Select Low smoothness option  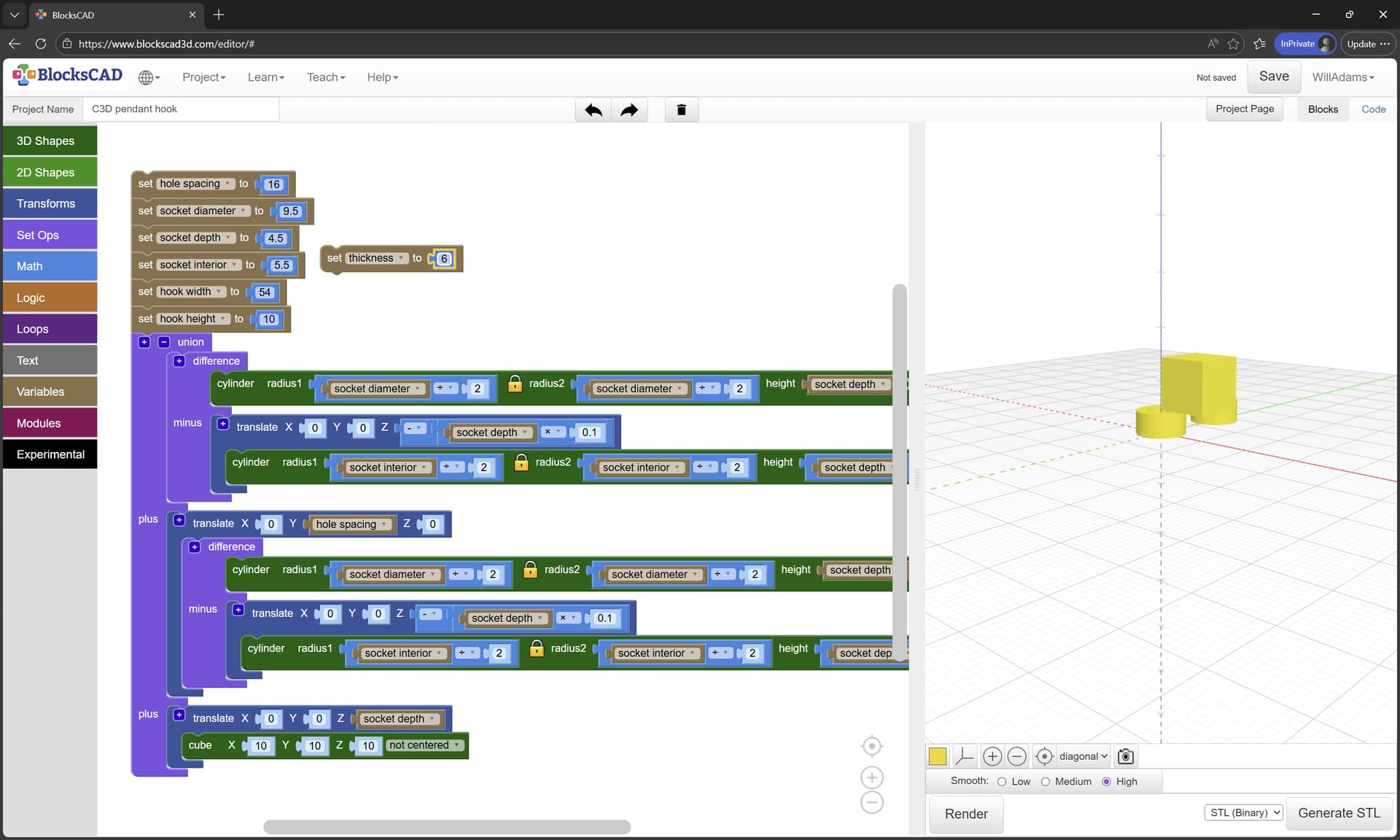click(x=1002, y=782)
